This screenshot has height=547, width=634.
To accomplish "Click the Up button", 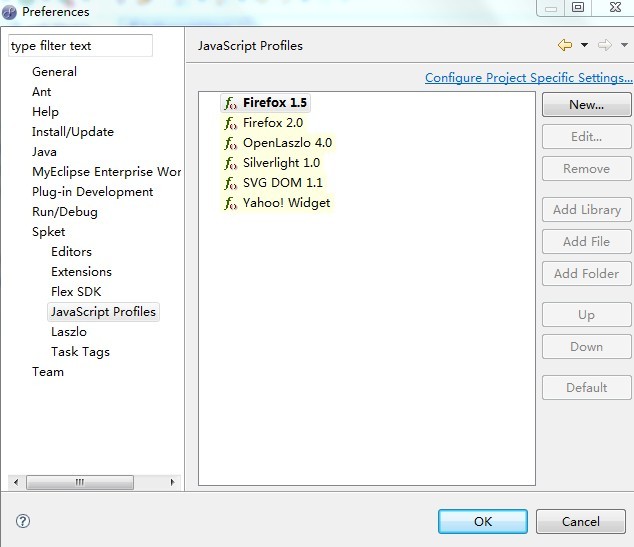I will coord(586,315).
